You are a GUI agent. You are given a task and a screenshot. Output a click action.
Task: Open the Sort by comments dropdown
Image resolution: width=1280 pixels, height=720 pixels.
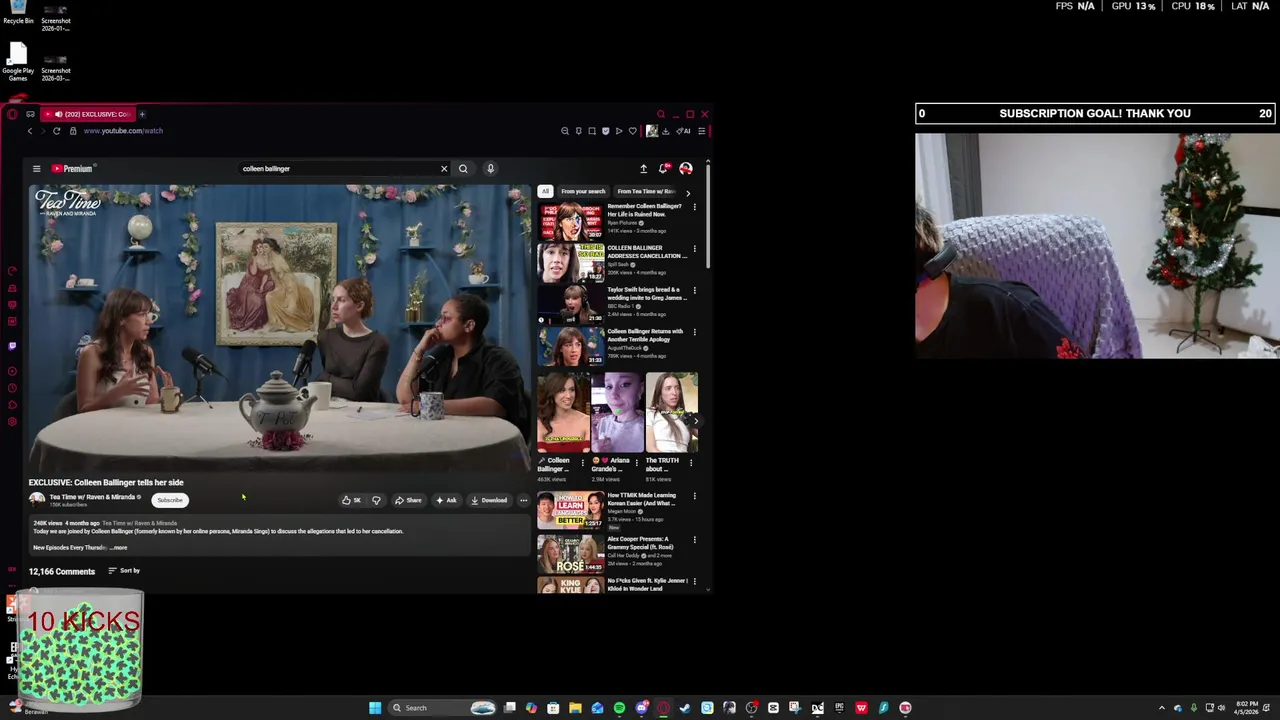(124, 571)
